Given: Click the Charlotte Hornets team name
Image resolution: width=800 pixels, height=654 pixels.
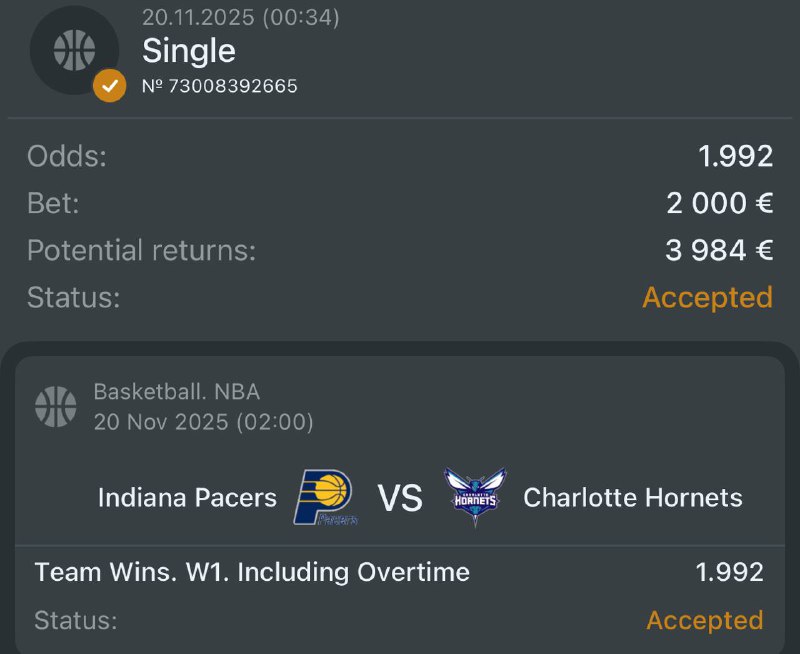Looking at the screenshot, I should tap(633, 497).
